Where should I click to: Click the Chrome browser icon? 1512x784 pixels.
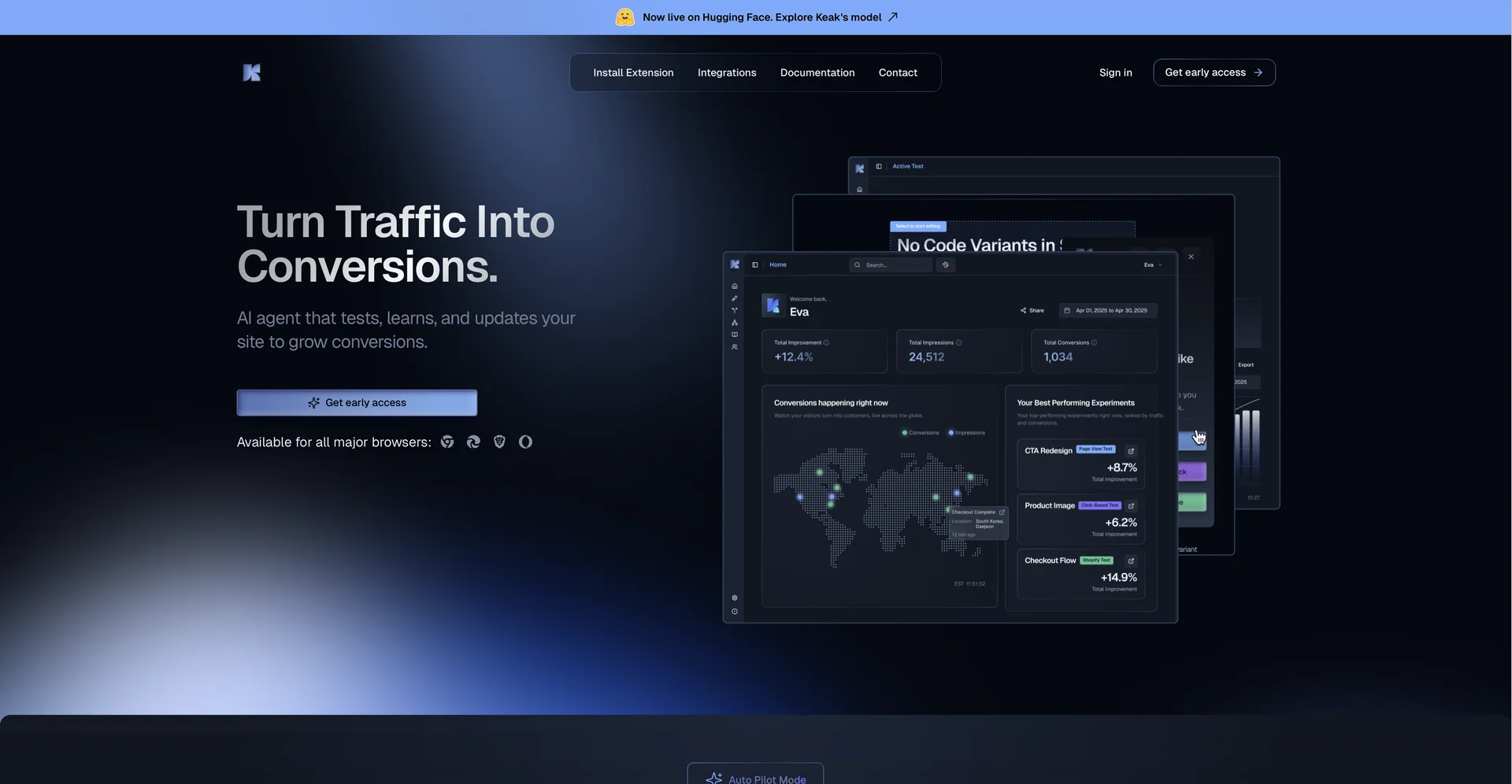(447, 442)
